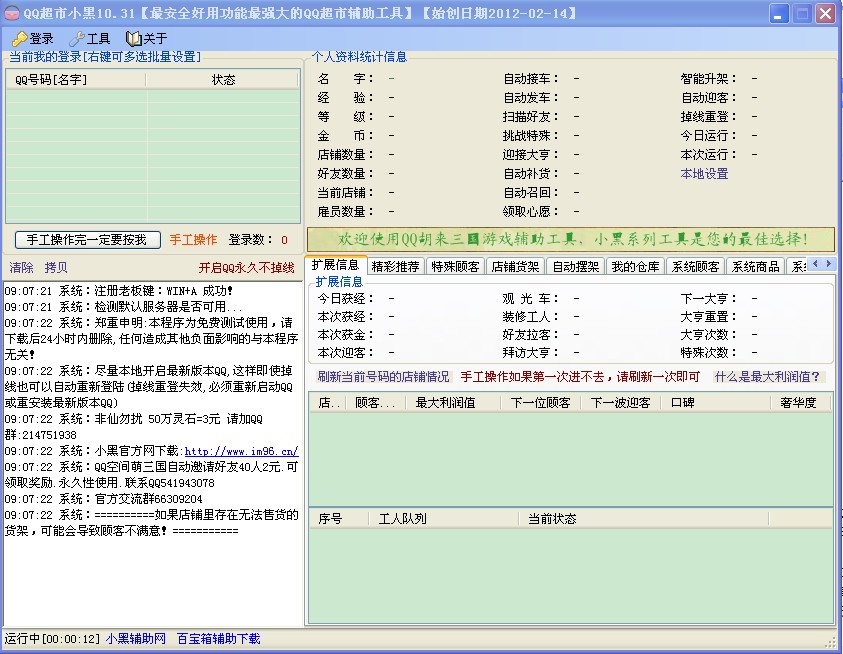
Task: Click the 工人队列 column header
Action: (444, 518)
